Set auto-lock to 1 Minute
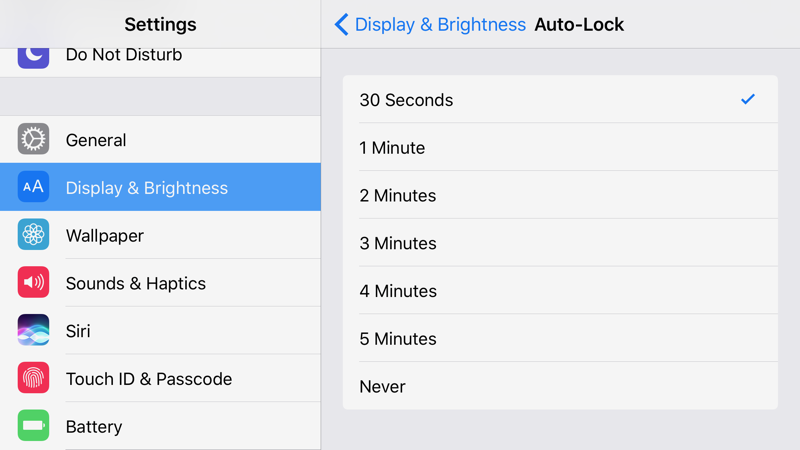Image resolution: width=800 pixels, height=450 pixels. tap(559, 148)
